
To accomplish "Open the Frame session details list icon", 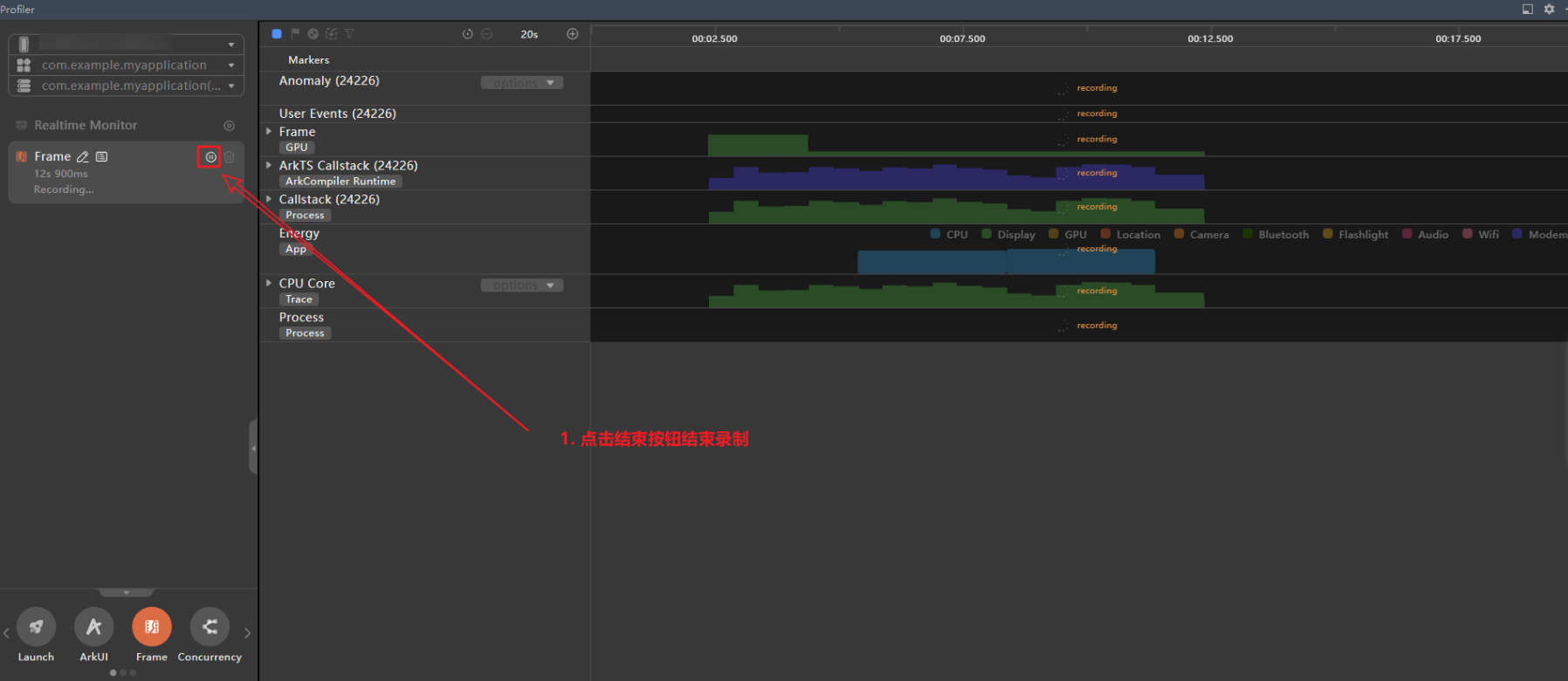I will pos(102,157).
